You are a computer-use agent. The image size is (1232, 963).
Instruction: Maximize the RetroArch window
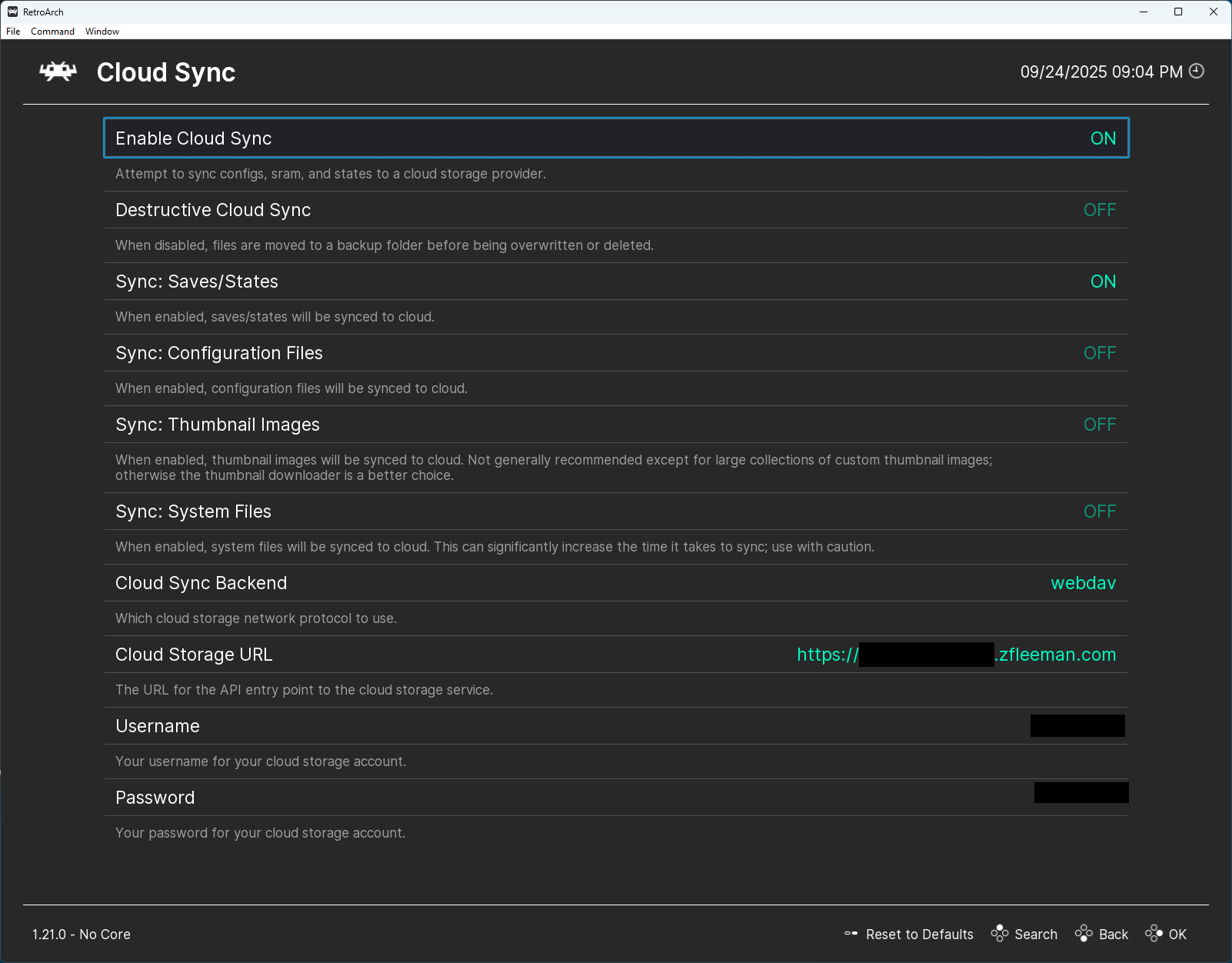(x=1178, y=12)
